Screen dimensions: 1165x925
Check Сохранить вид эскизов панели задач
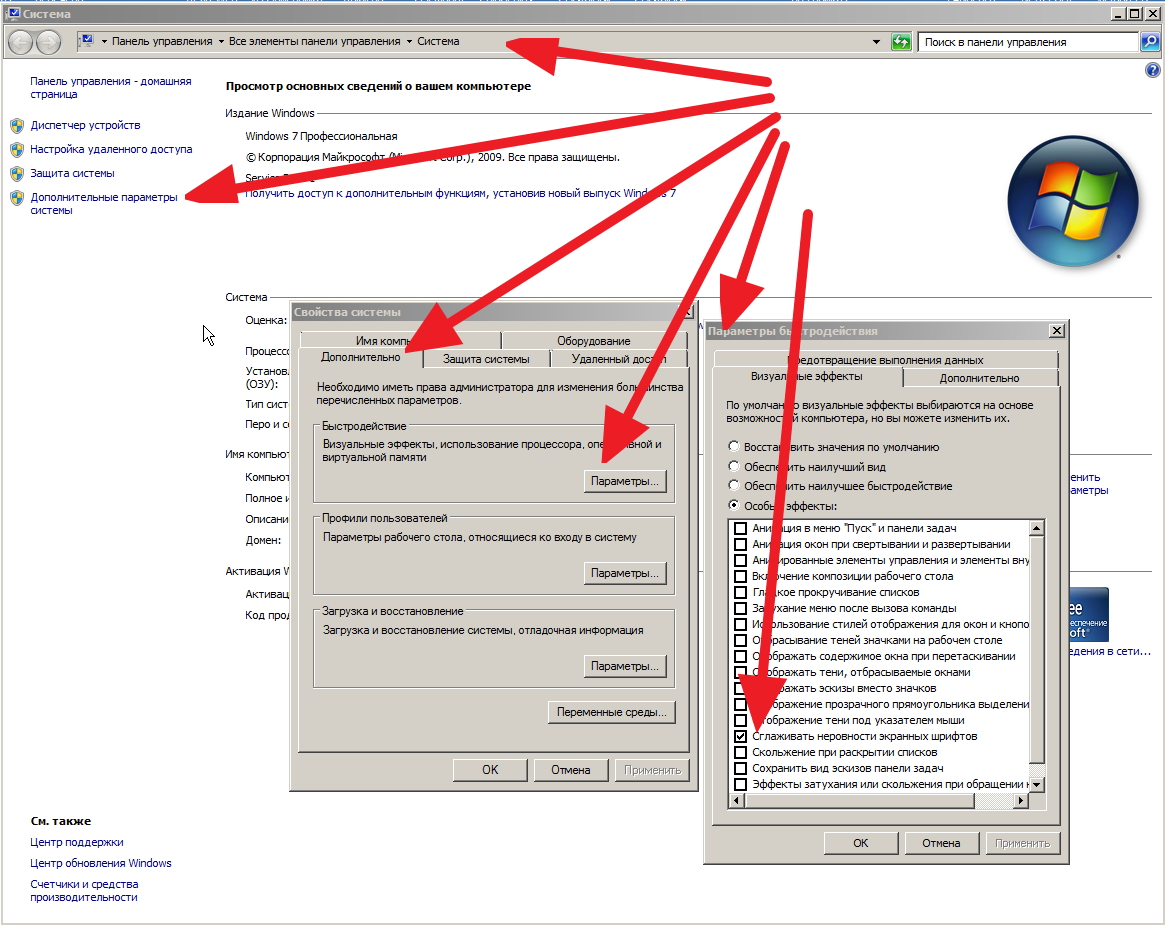coord(740,768)
